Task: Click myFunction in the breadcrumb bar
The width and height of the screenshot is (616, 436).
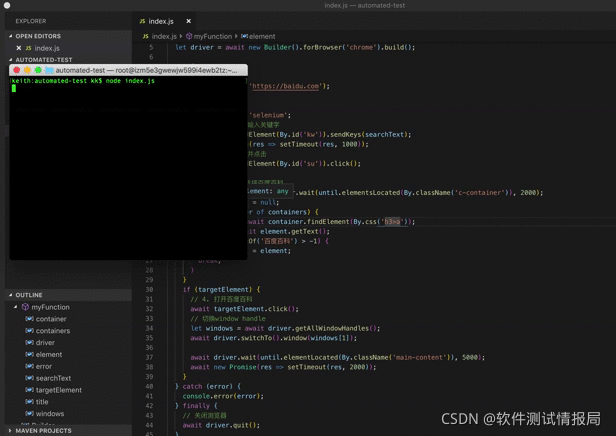Action: pyautogui.click(x=213, y=36)
